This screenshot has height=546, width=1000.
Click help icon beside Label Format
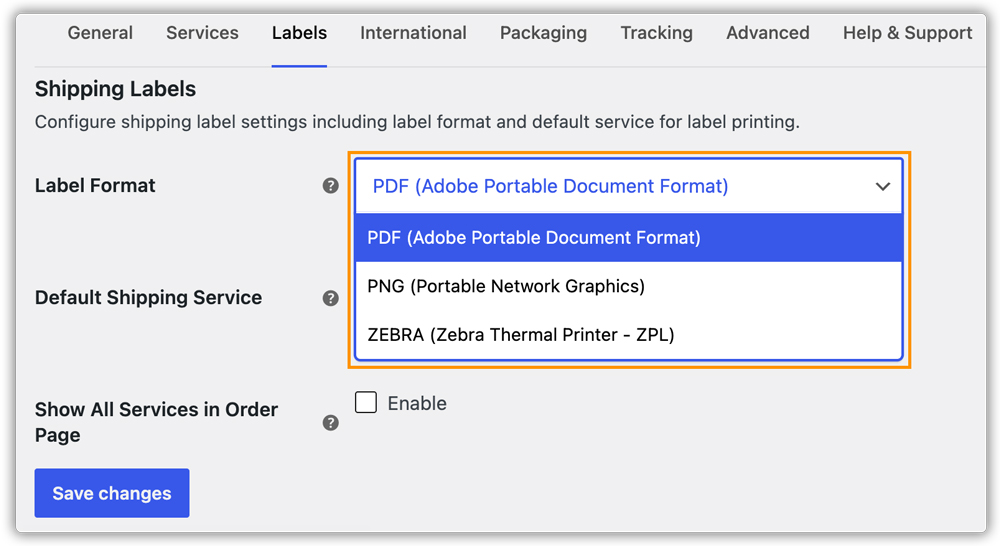point(330,186)
